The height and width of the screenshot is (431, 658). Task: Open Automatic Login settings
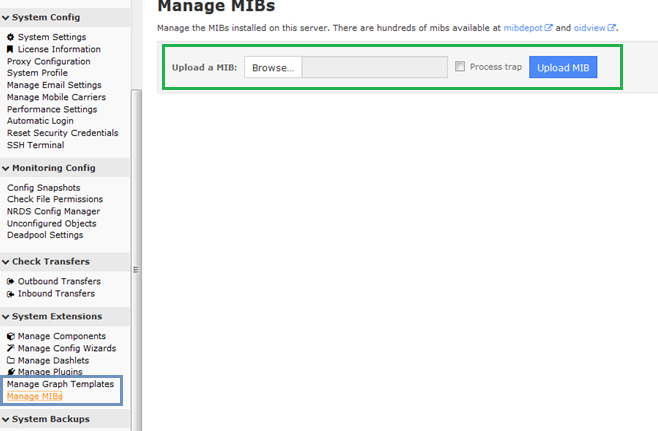40,121
